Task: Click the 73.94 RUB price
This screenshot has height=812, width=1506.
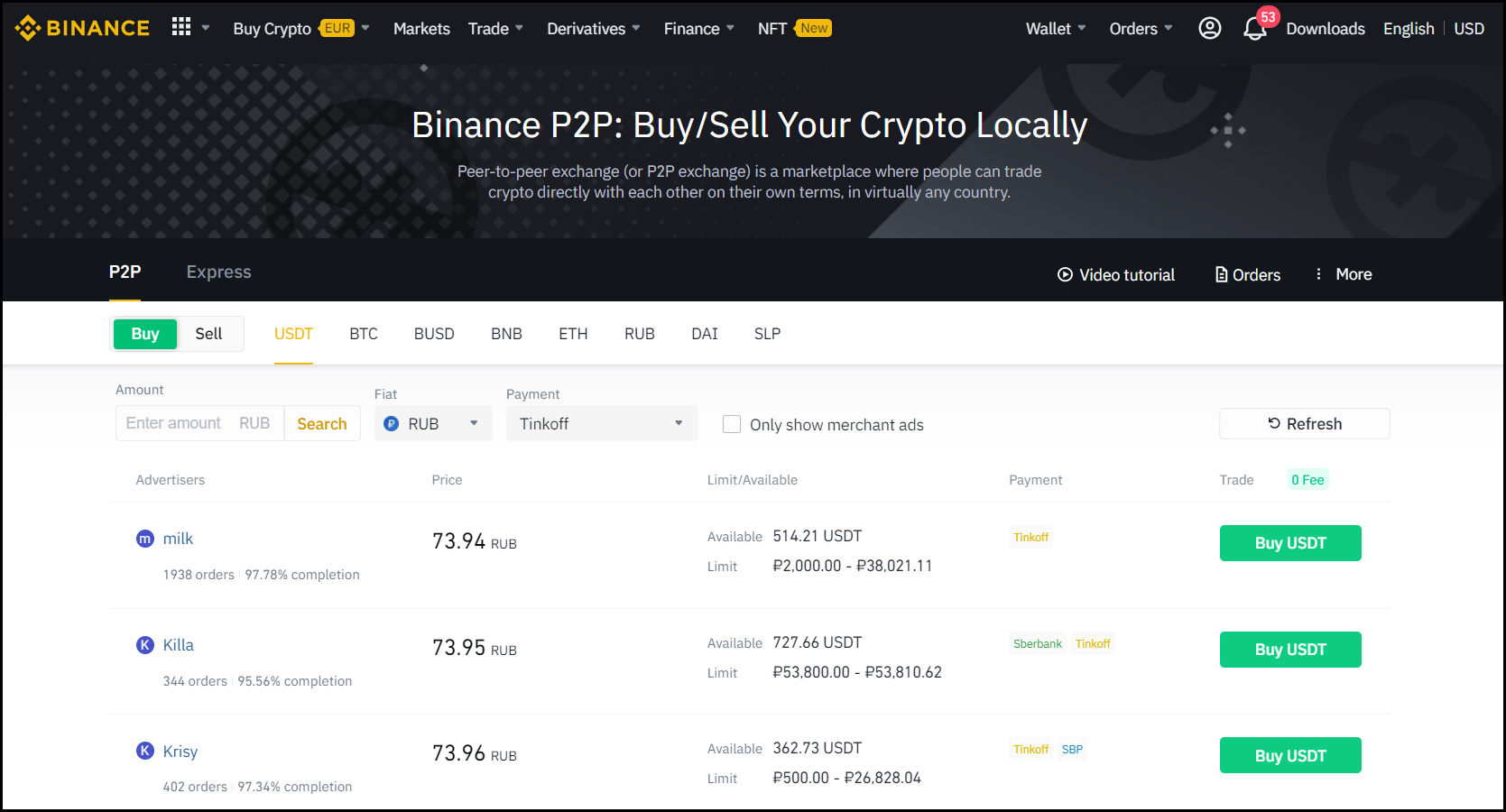Action: pos(475,541)
